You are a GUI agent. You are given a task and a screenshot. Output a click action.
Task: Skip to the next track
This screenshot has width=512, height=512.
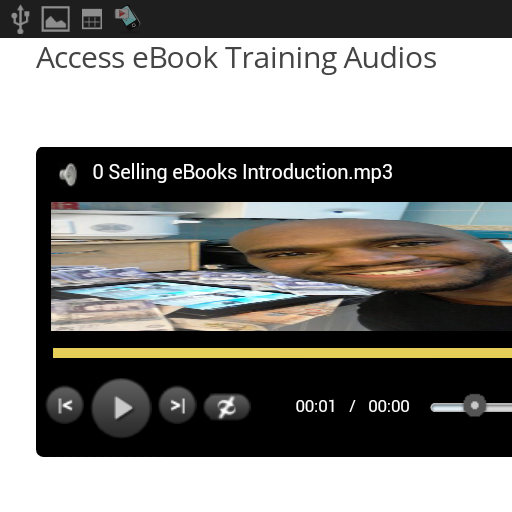(177, 405)
